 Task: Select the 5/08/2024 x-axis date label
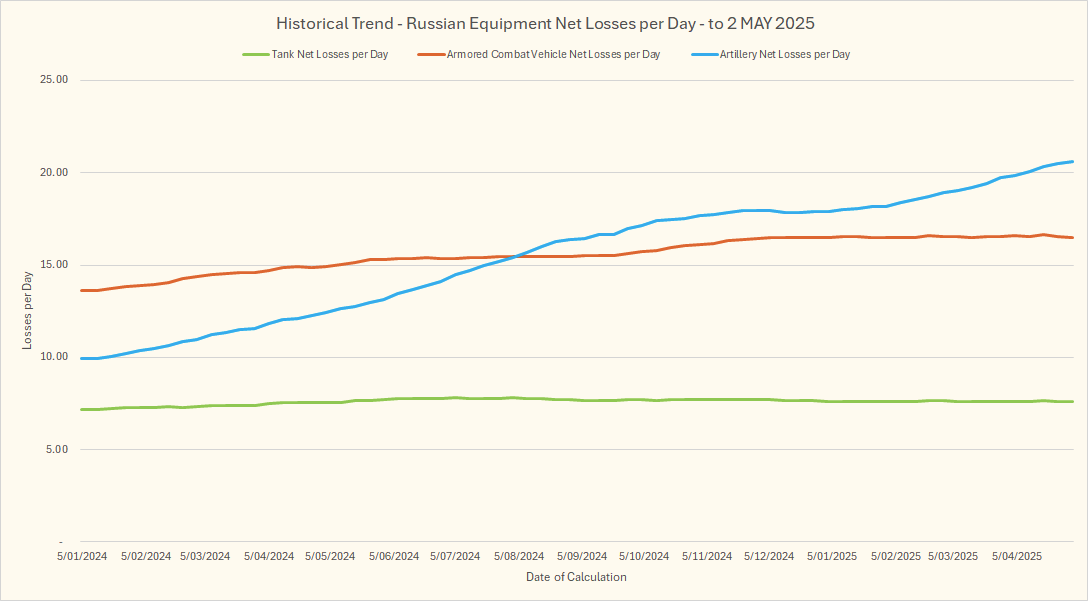pyautogui.click(x=519, y=556)
